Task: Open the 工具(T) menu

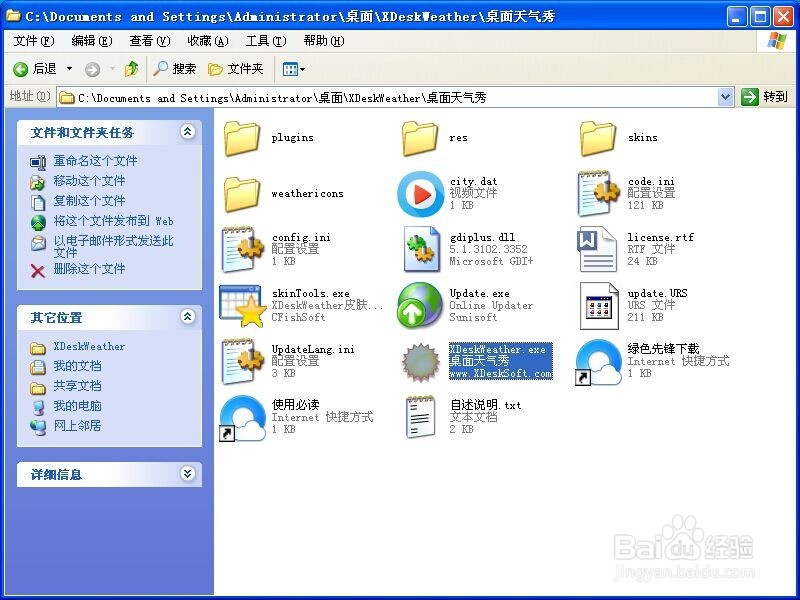Action: tap(266, 41)
